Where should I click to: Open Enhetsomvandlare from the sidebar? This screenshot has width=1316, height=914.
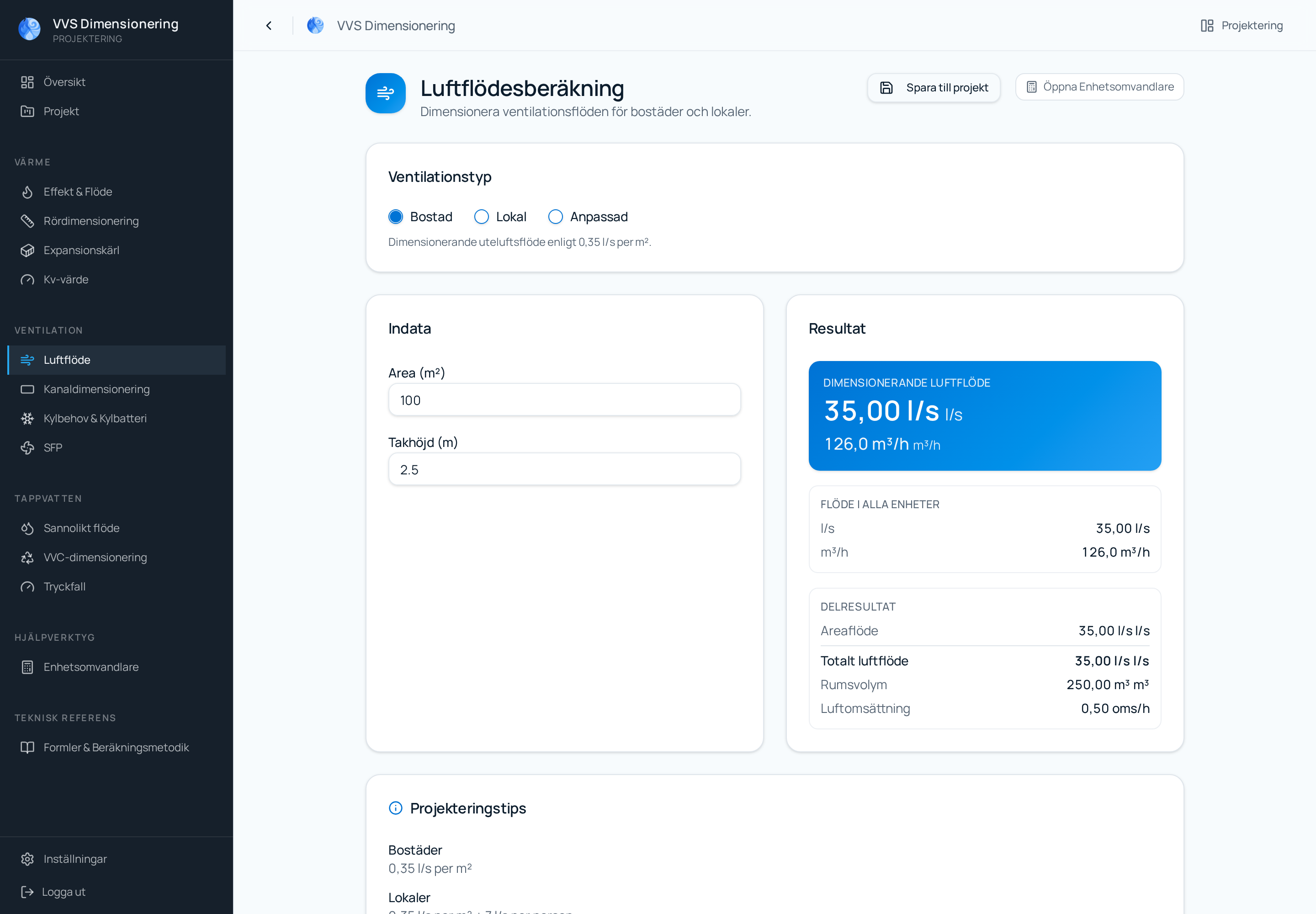pyautogui.click(x=116, y=667)
